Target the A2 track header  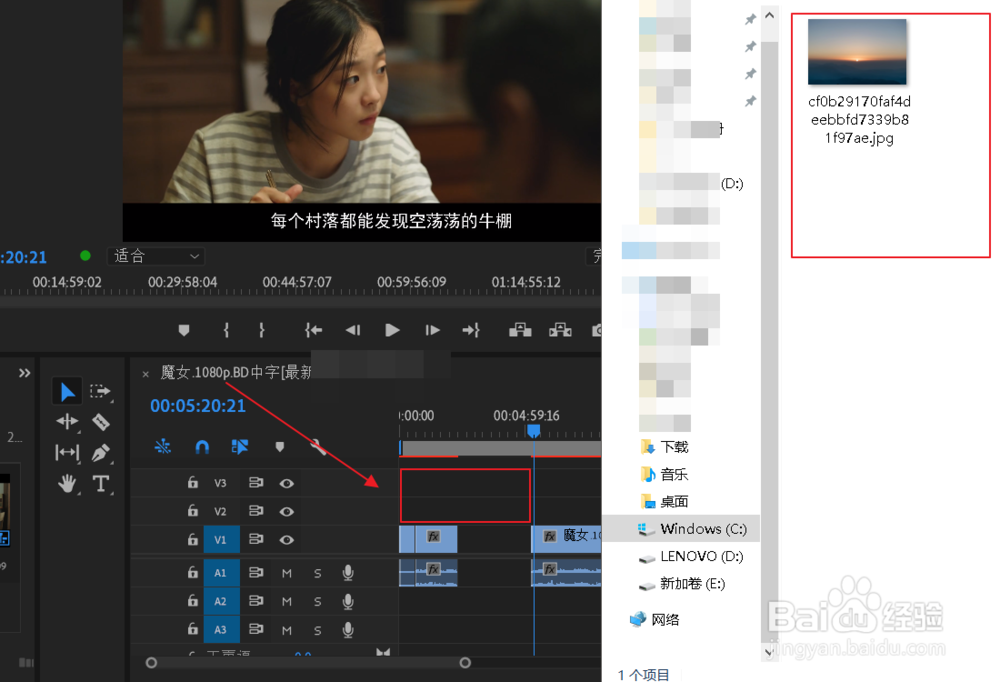[221, 601]
